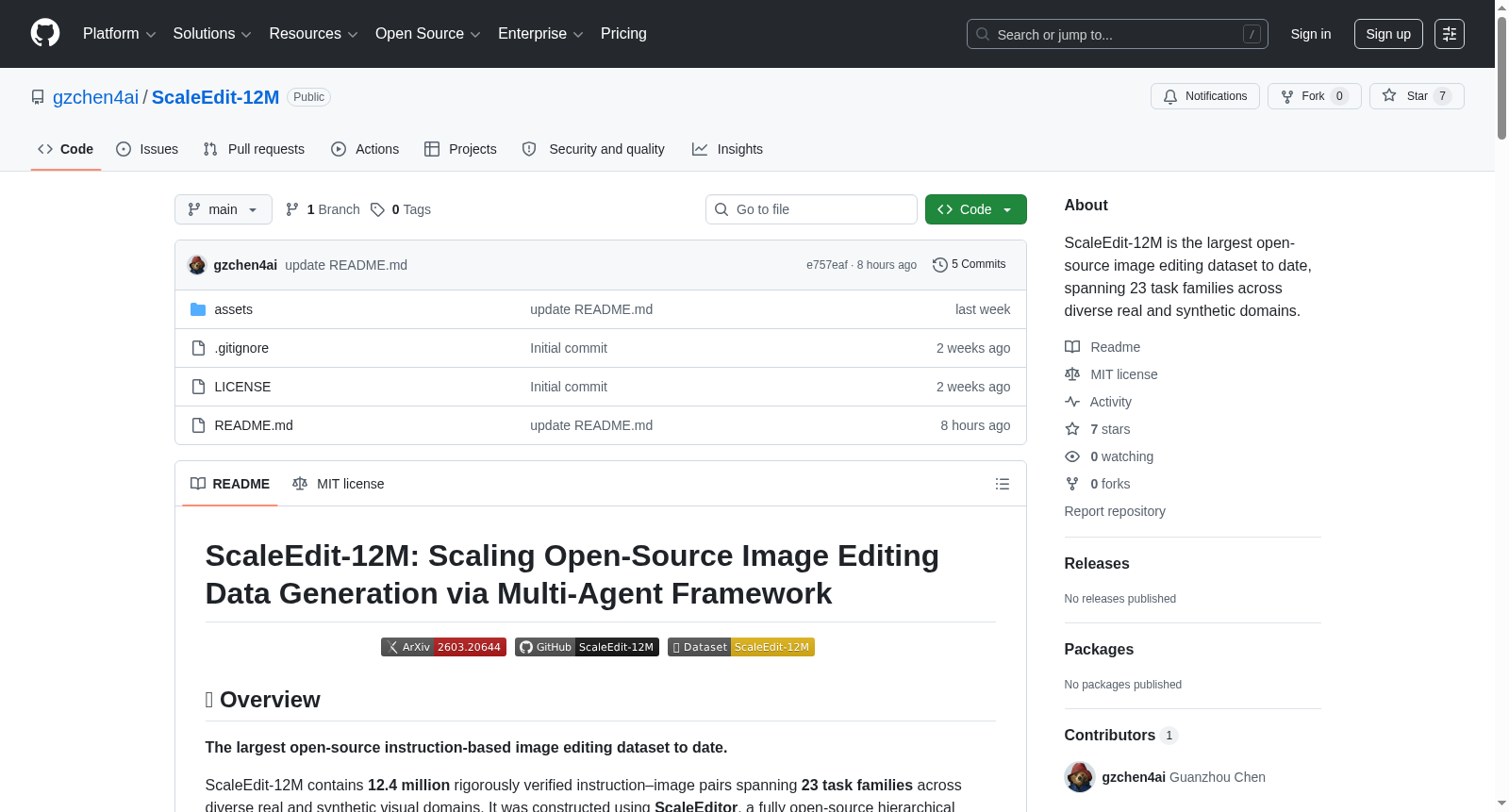Click the ArXiv 2603.20644 badge
Viewport: 1509px width, 812px height.
coord(443,647)
